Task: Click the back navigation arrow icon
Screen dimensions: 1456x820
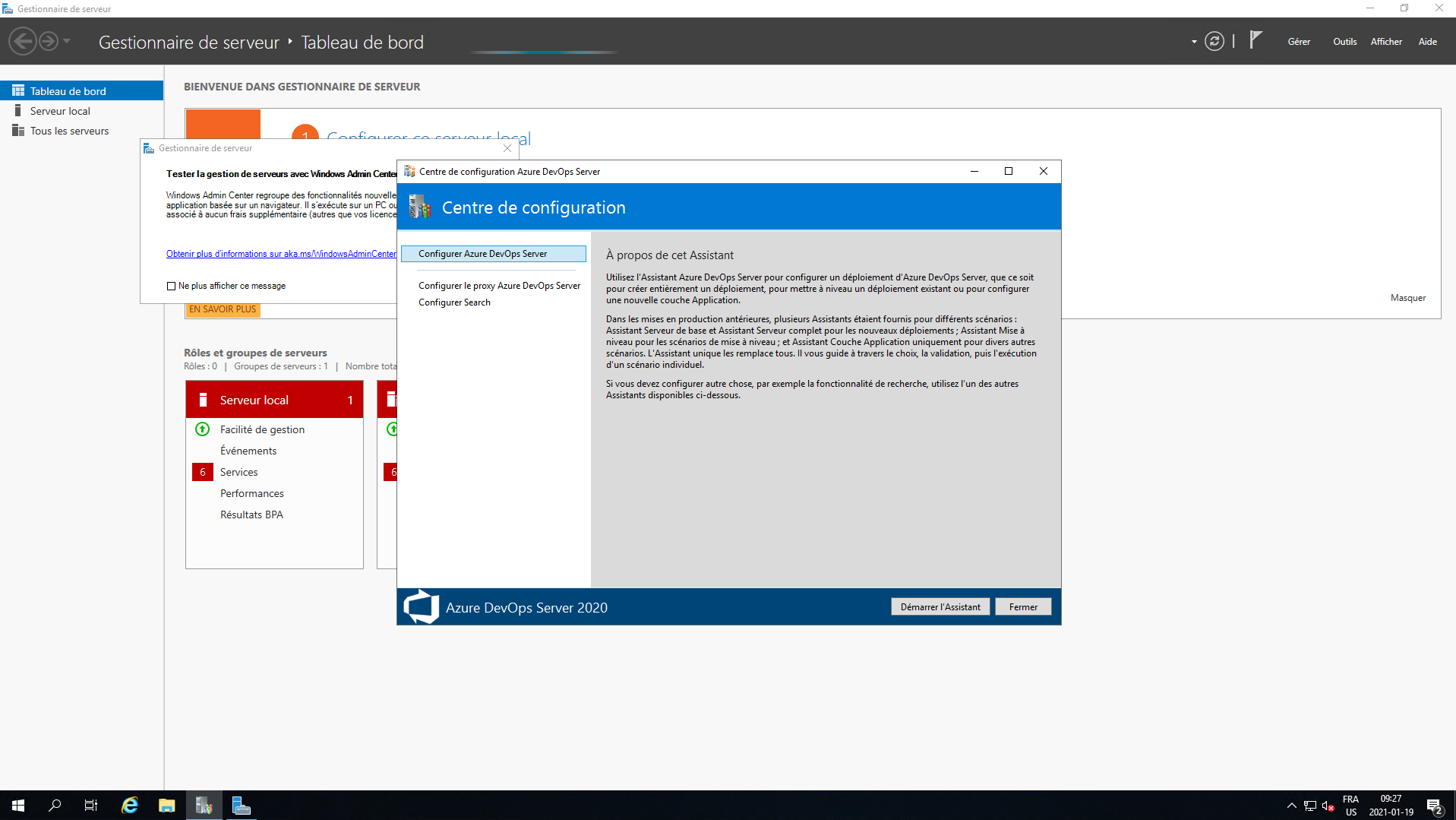Action: pyautogui.click(x=23, y=41)
